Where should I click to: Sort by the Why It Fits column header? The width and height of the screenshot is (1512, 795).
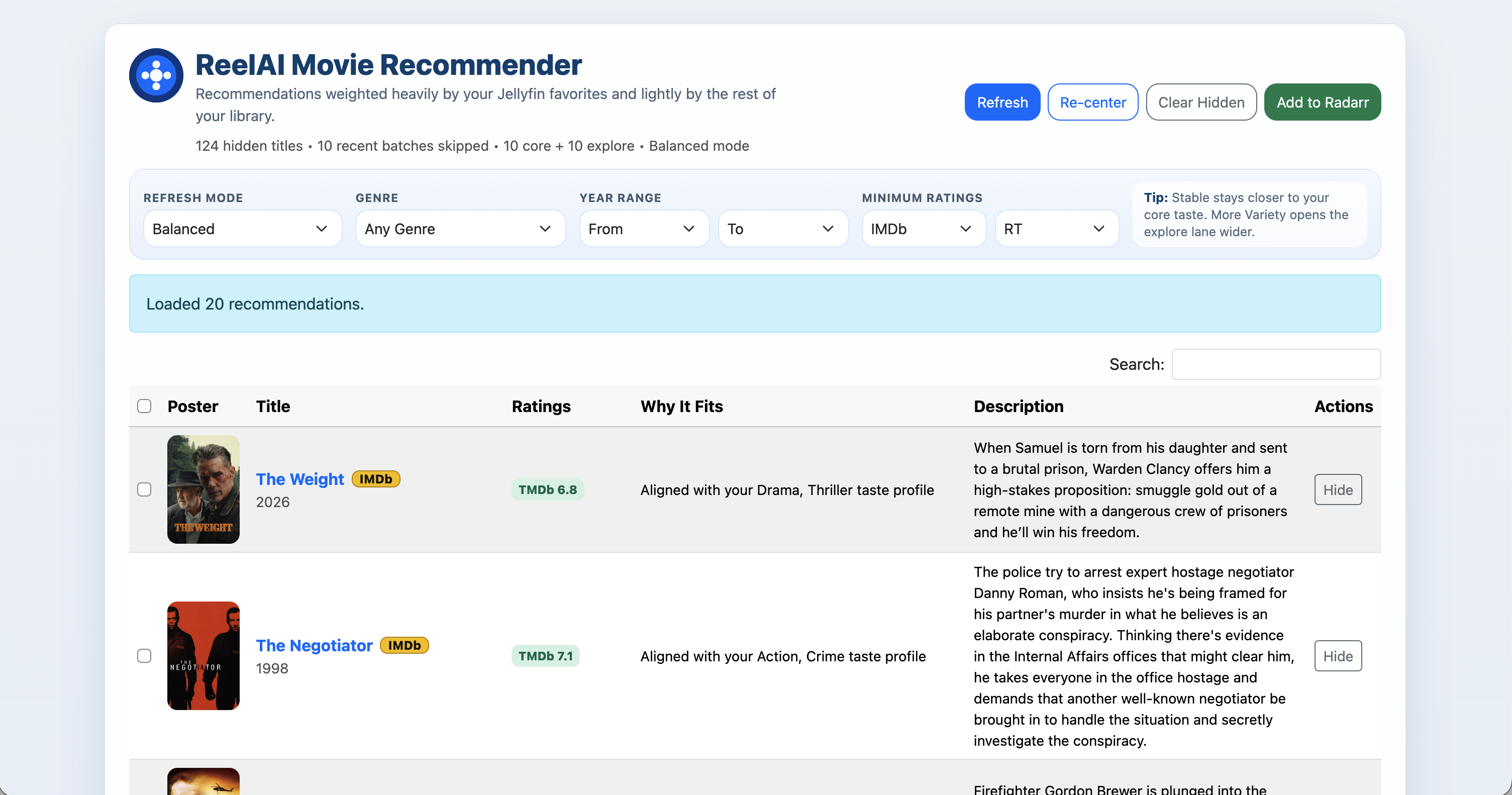[x=681, y=407]
